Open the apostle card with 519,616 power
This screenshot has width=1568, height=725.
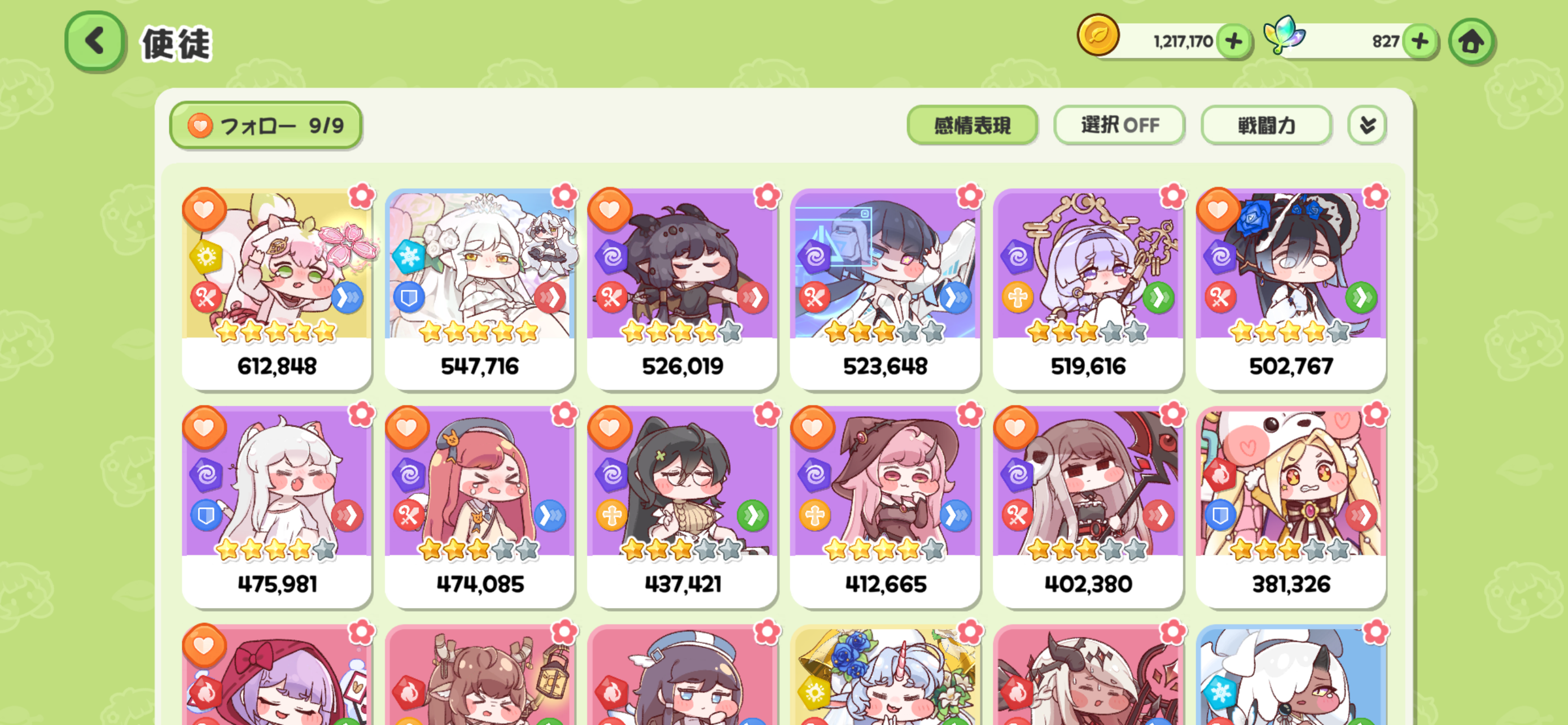[x=1088, y=289]
